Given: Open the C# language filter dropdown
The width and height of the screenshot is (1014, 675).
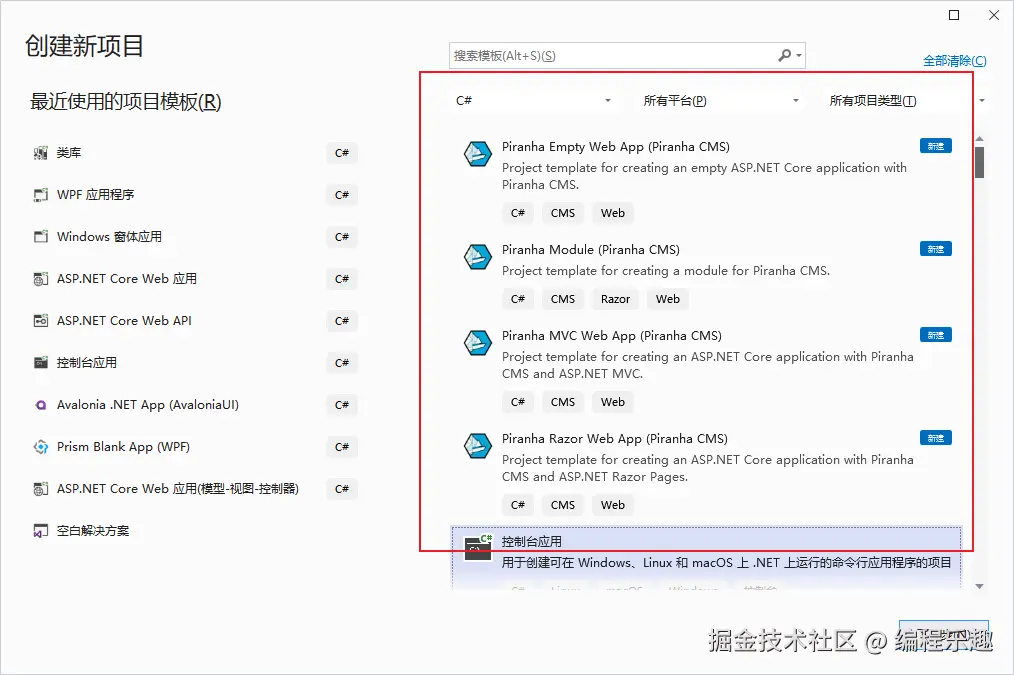Looking at the screenshot, I should pos(533,101).
